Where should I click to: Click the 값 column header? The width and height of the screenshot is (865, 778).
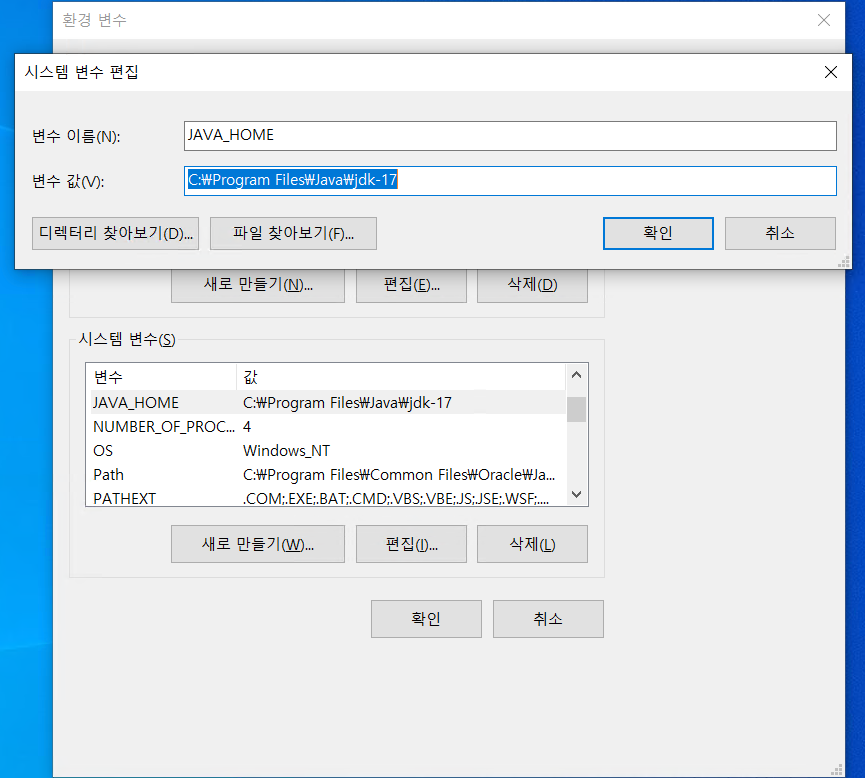(401, 377)
